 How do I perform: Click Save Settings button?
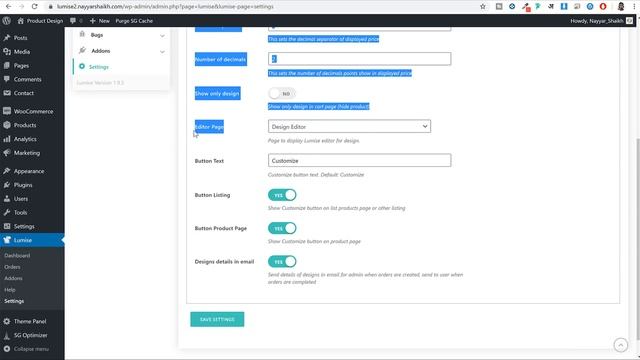tap(217, 319)
